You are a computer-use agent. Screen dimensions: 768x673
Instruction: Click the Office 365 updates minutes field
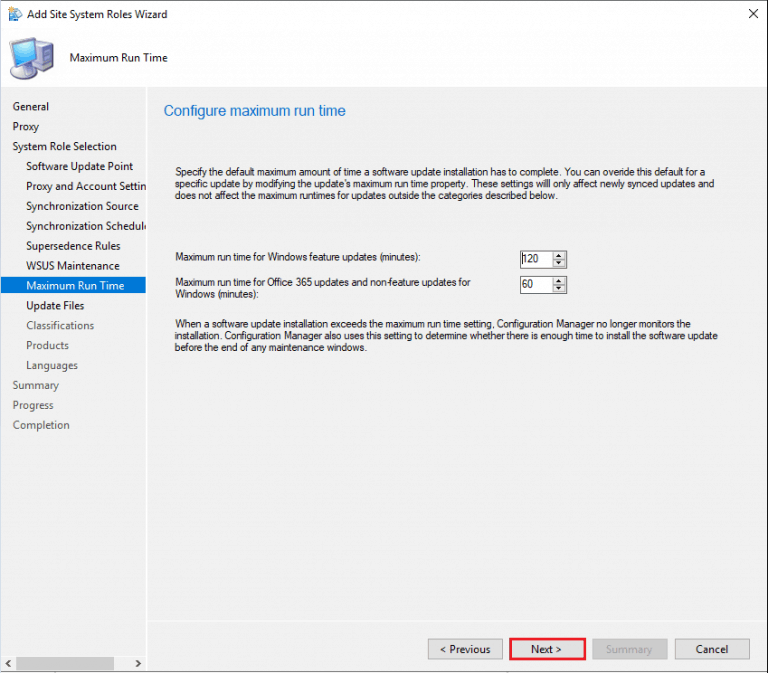[535, 285]
